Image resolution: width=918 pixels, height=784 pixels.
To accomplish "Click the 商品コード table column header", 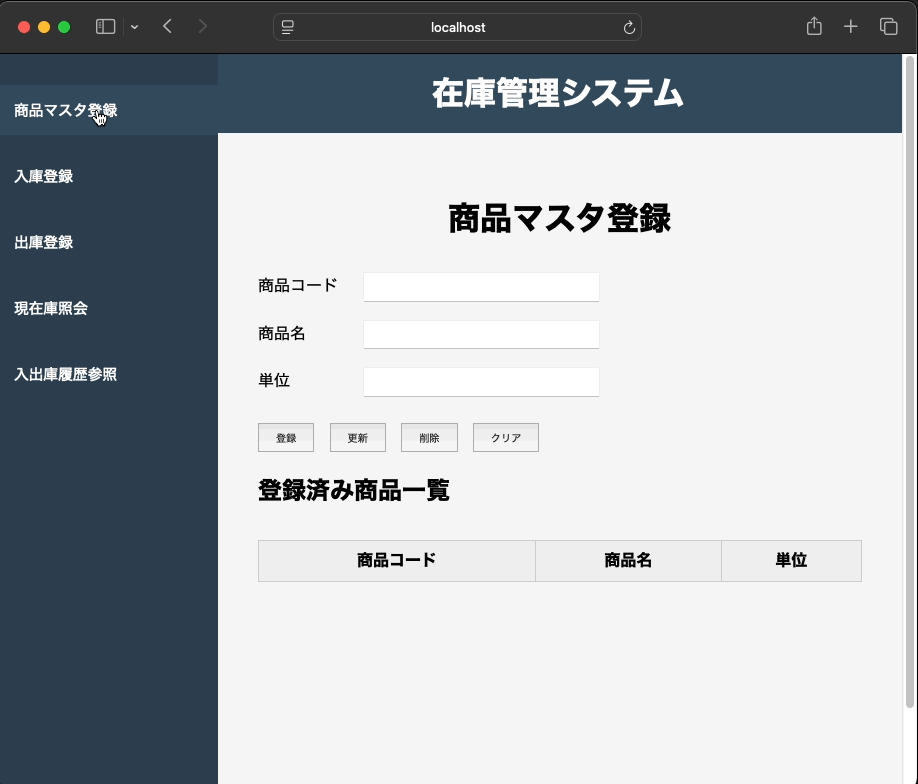I will (396, 560).
